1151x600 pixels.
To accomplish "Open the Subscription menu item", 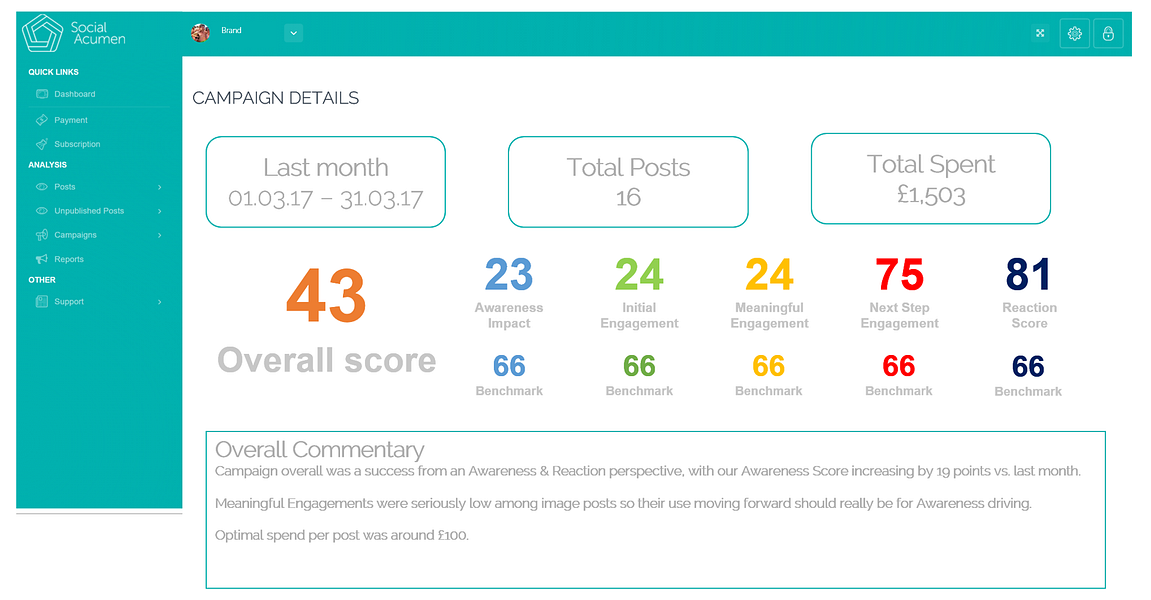I will click(77, 144).
